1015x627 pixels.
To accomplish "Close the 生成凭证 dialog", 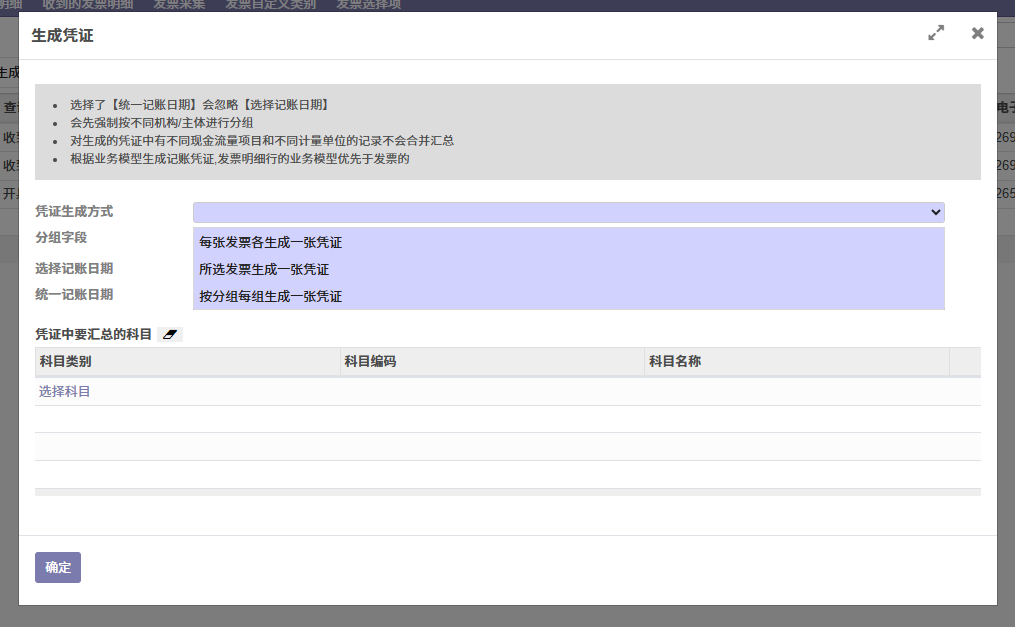I will click(x=977, y=33).
